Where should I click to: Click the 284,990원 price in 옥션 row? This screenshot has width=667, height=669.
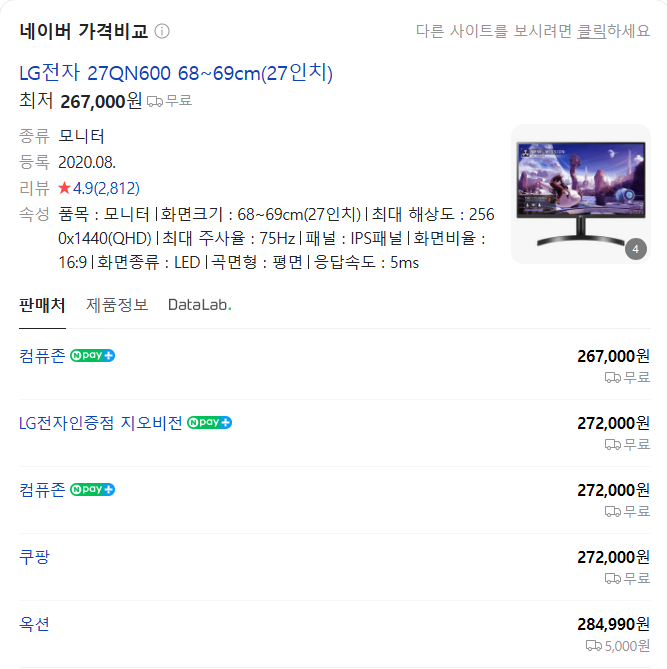[x=613, y=624]
